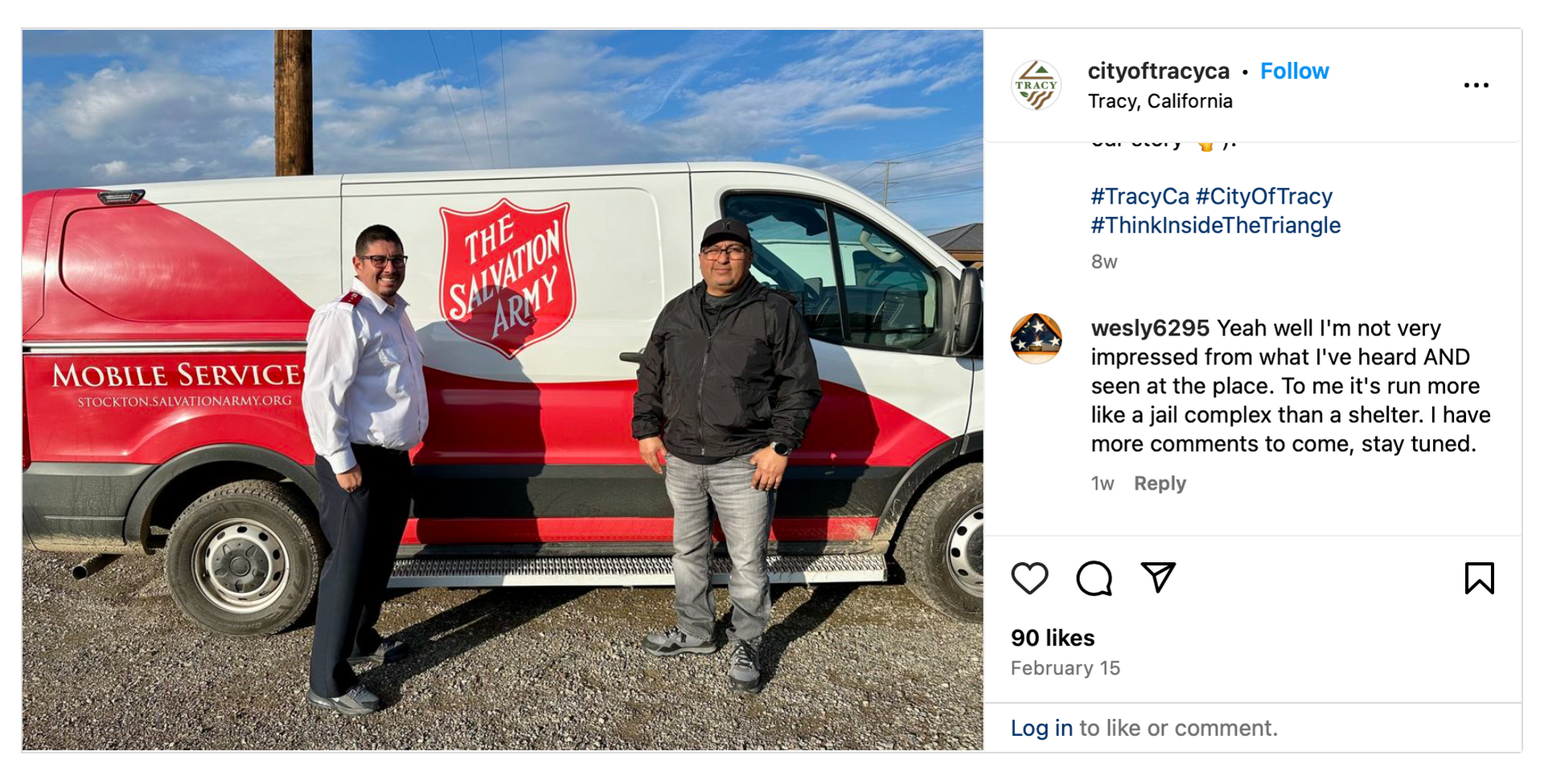Open wesly6295 username in comment
1544x784 pixels.
(x=1150, y=328)
